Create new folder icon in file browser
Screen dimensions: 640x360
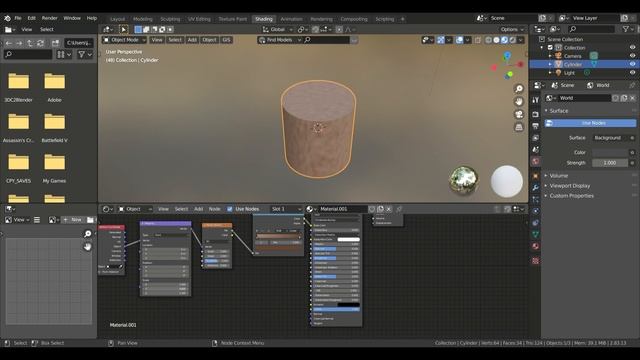point(56,43)
